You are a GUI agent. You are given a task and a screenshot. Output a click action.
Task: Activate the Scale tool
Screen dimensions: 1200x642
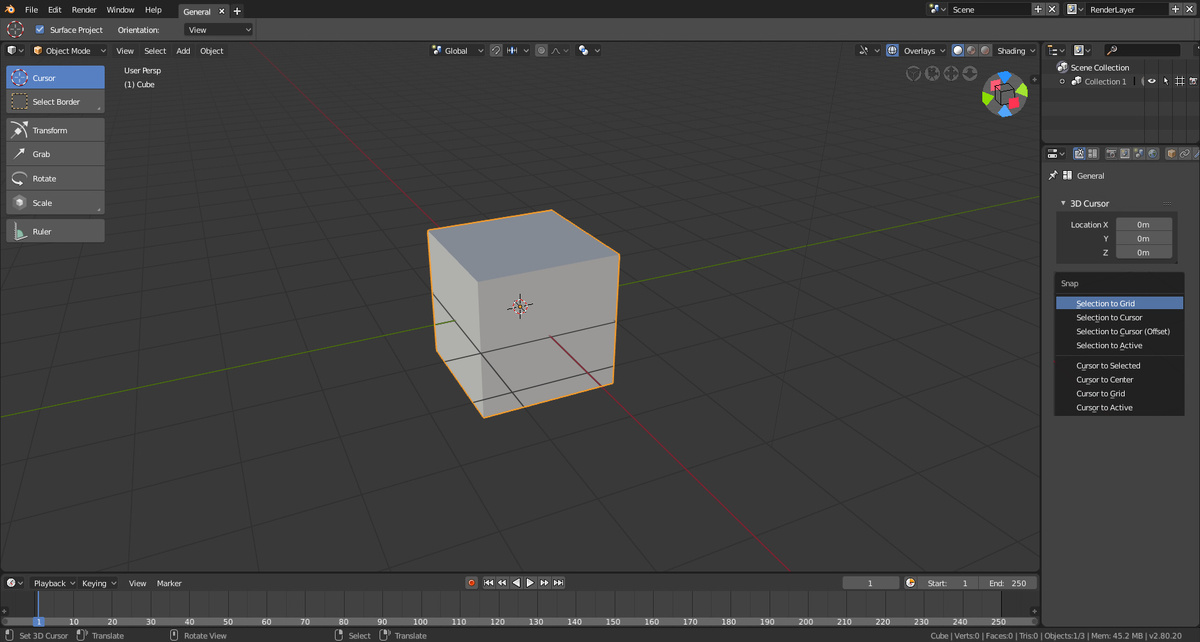(x=55, y=202)
